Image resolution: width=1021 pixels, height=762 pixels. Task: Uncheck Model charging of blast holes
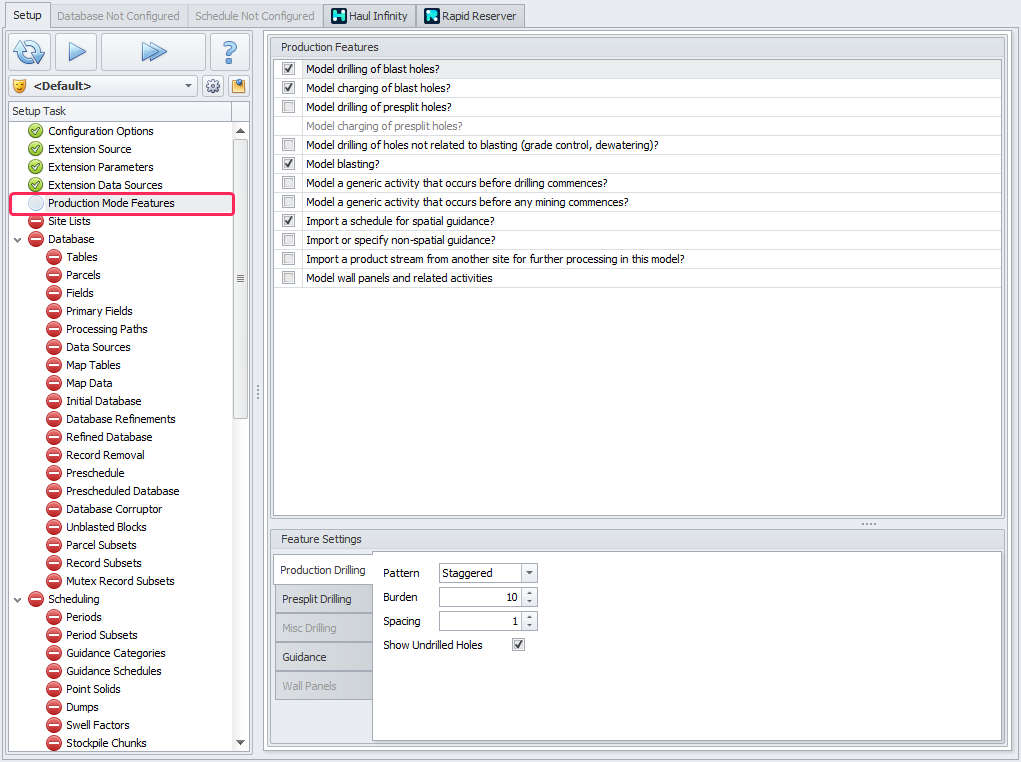(x=288, y=87)
